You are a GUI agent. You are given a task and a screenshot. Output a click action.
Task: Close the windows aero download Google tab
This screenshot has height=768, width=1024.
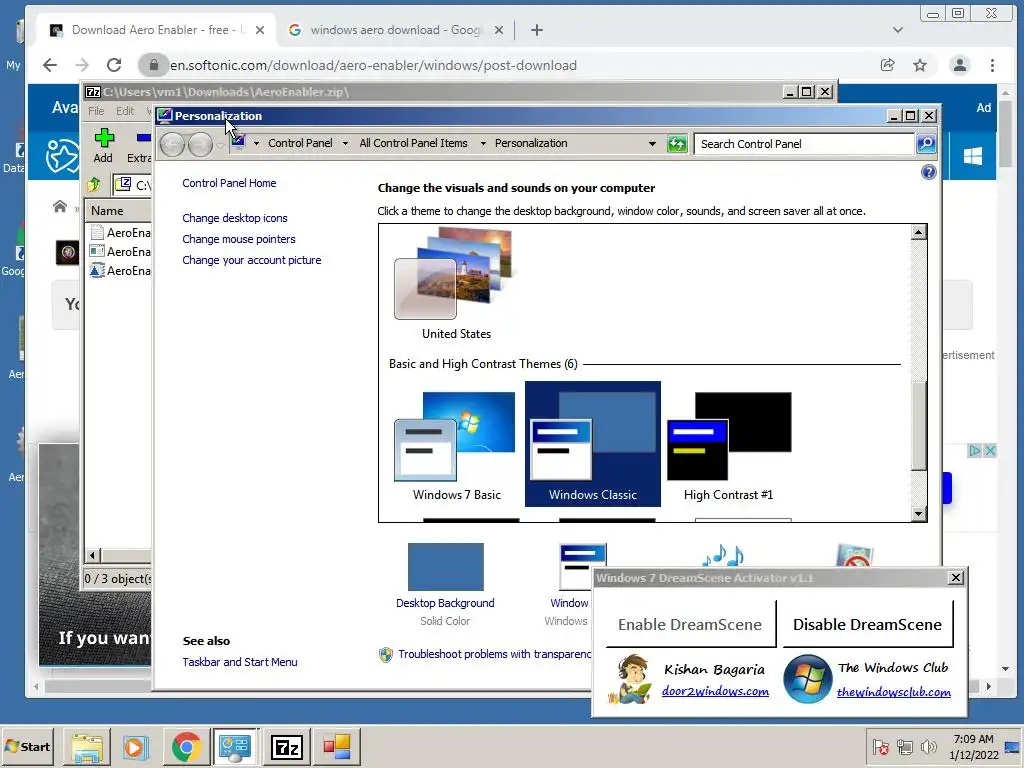[498, 30]
